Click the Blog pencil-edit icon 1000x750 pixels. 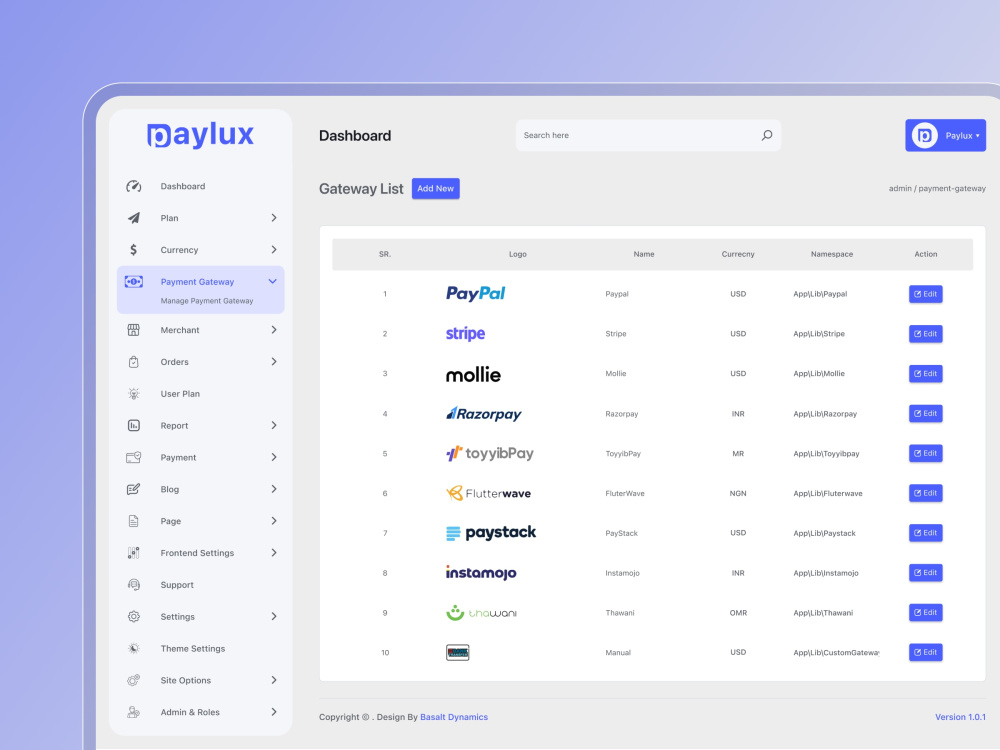[x=133, y=489]
